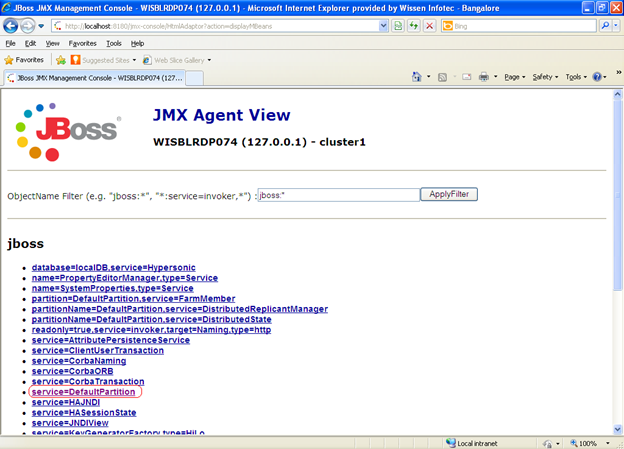Open the Edit menu

pyautogui.click(x=30, y=43)
